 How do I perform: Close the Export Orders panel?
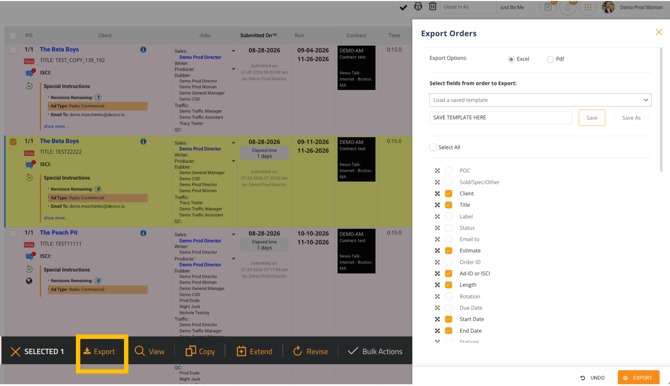click(658, 32)
